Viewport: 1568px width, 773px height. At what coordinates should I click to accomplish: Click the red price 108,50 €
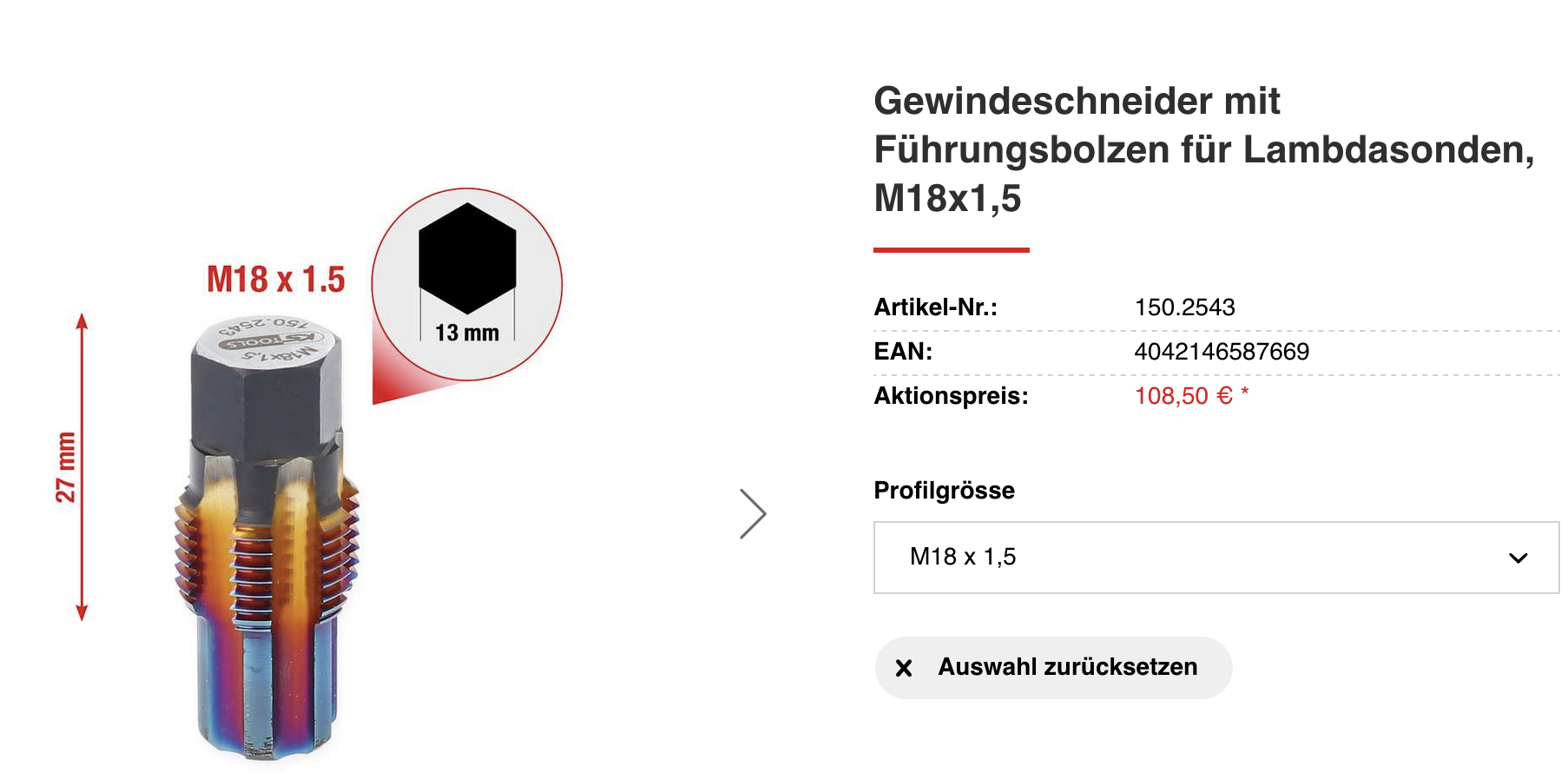[1183, 396]
